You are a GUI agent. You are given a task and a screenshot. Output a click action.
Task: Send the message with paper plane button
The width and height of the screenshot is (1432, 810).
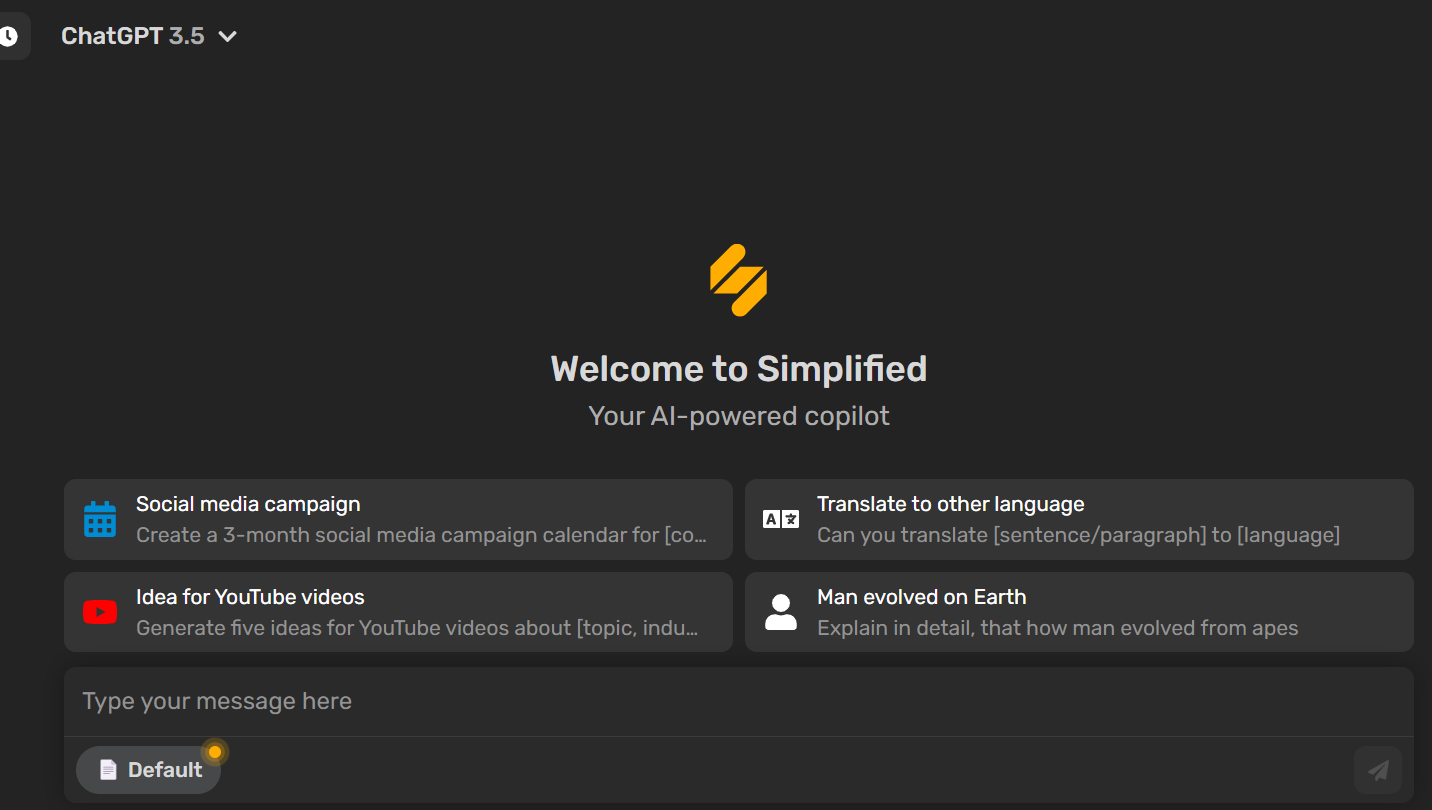[x=1378, y=770]
